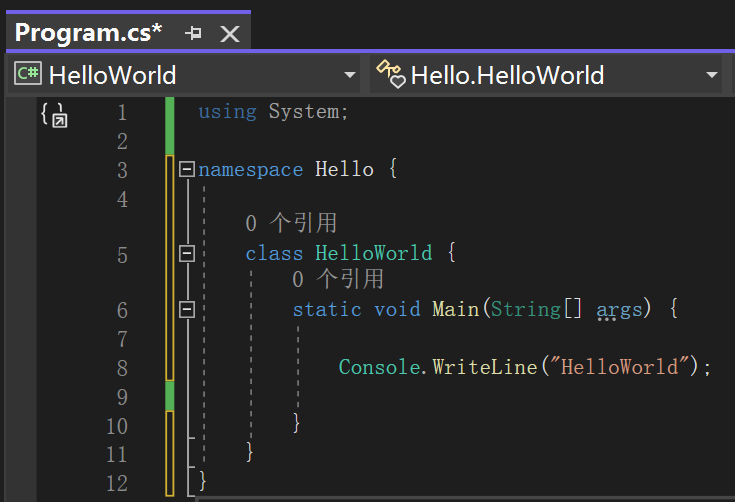Collapse the class HelloWorld block

pos(186,254)
